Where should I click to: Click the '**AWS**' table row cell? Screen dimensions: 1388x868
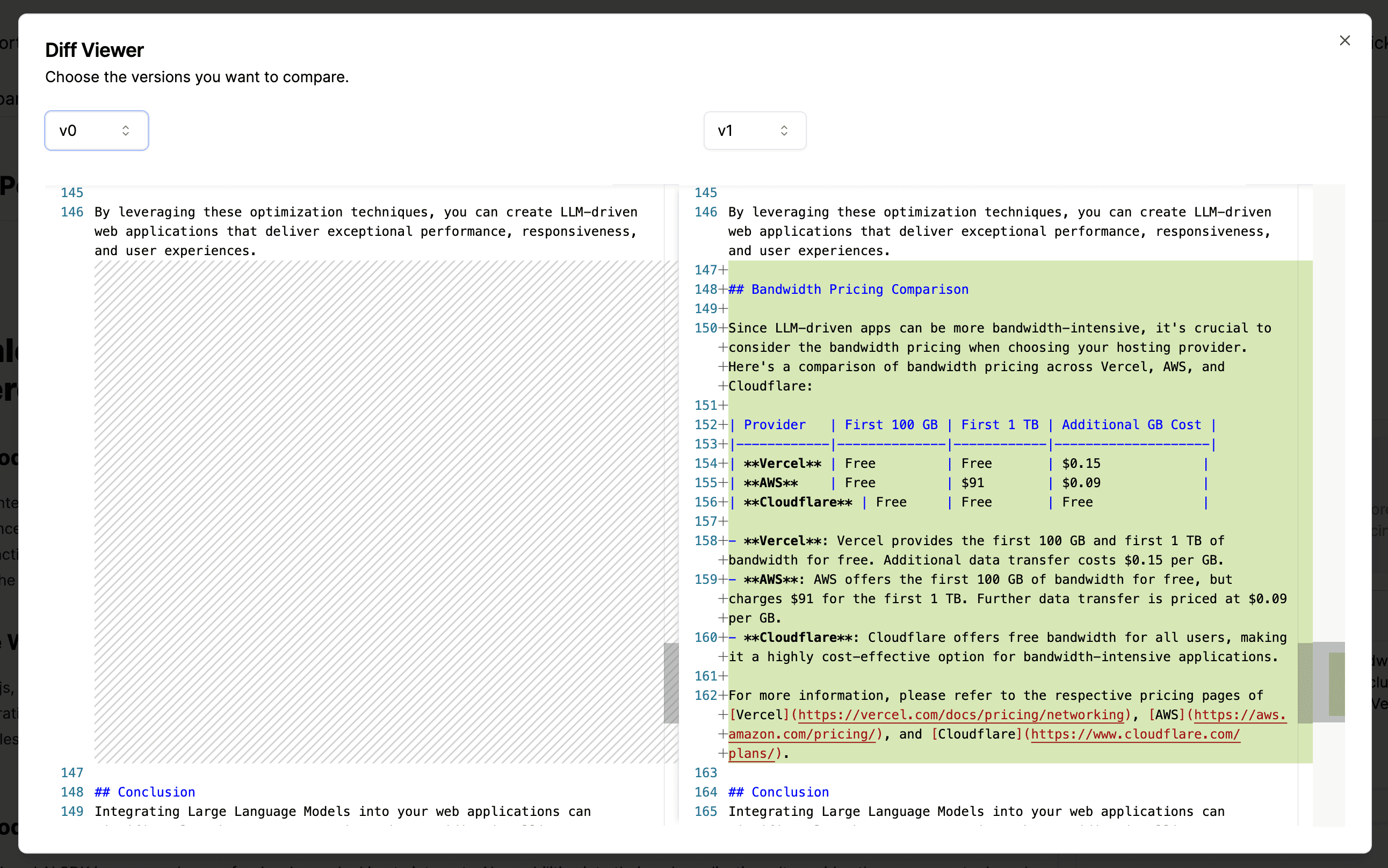(x=770, y=483)
